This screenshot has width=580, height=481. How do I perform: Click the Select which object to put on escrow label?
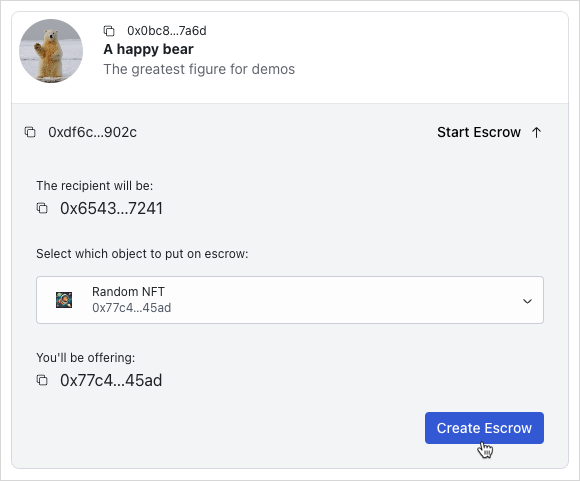(142, 254)
